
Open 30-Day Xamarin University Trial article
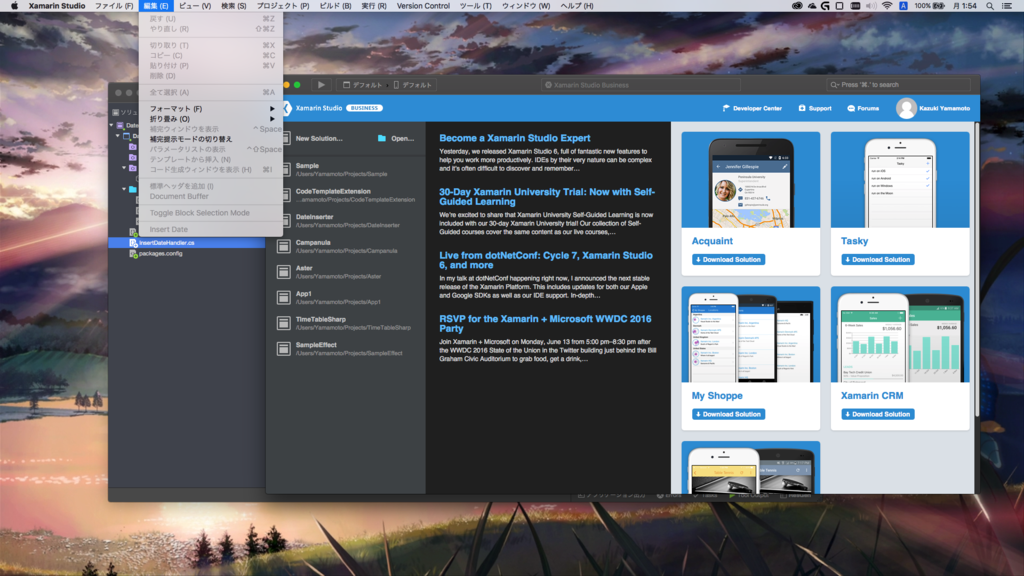point(547,197)
